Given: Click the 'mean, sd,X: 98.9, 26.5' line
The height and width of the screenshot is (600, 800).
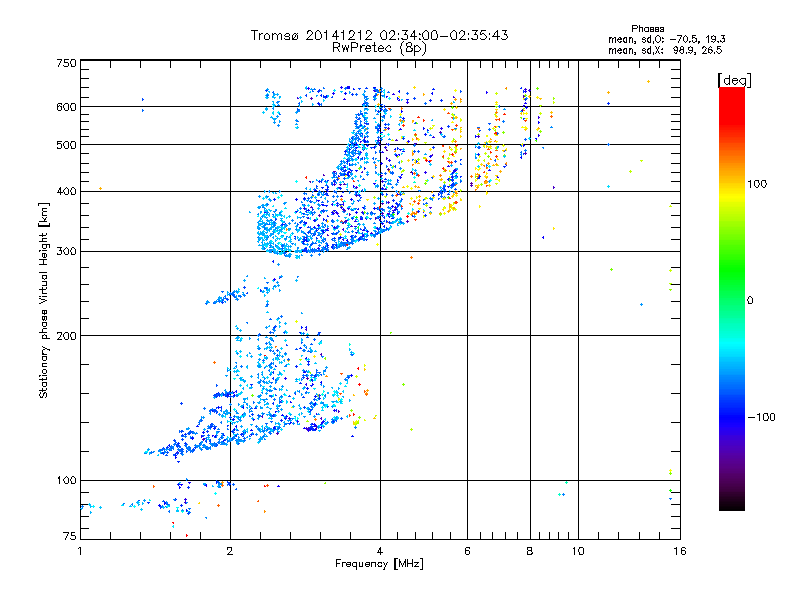Looking at the screenshot, I should pos(665,50).
